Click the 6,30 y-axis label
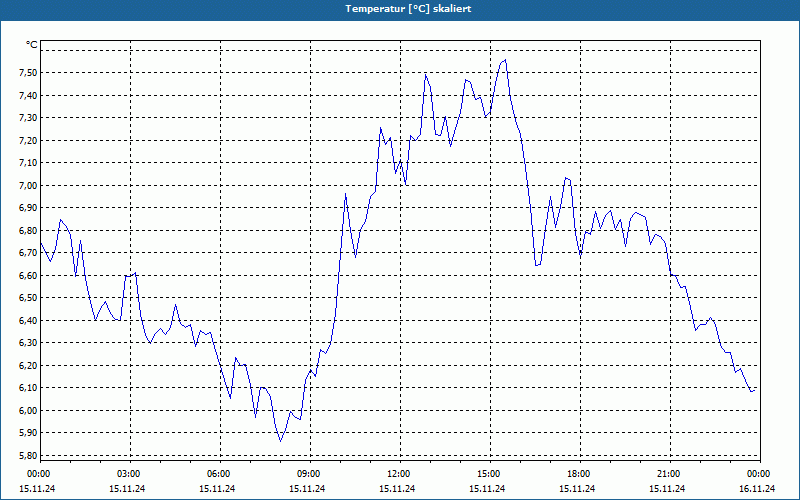 tap(28, 343)
